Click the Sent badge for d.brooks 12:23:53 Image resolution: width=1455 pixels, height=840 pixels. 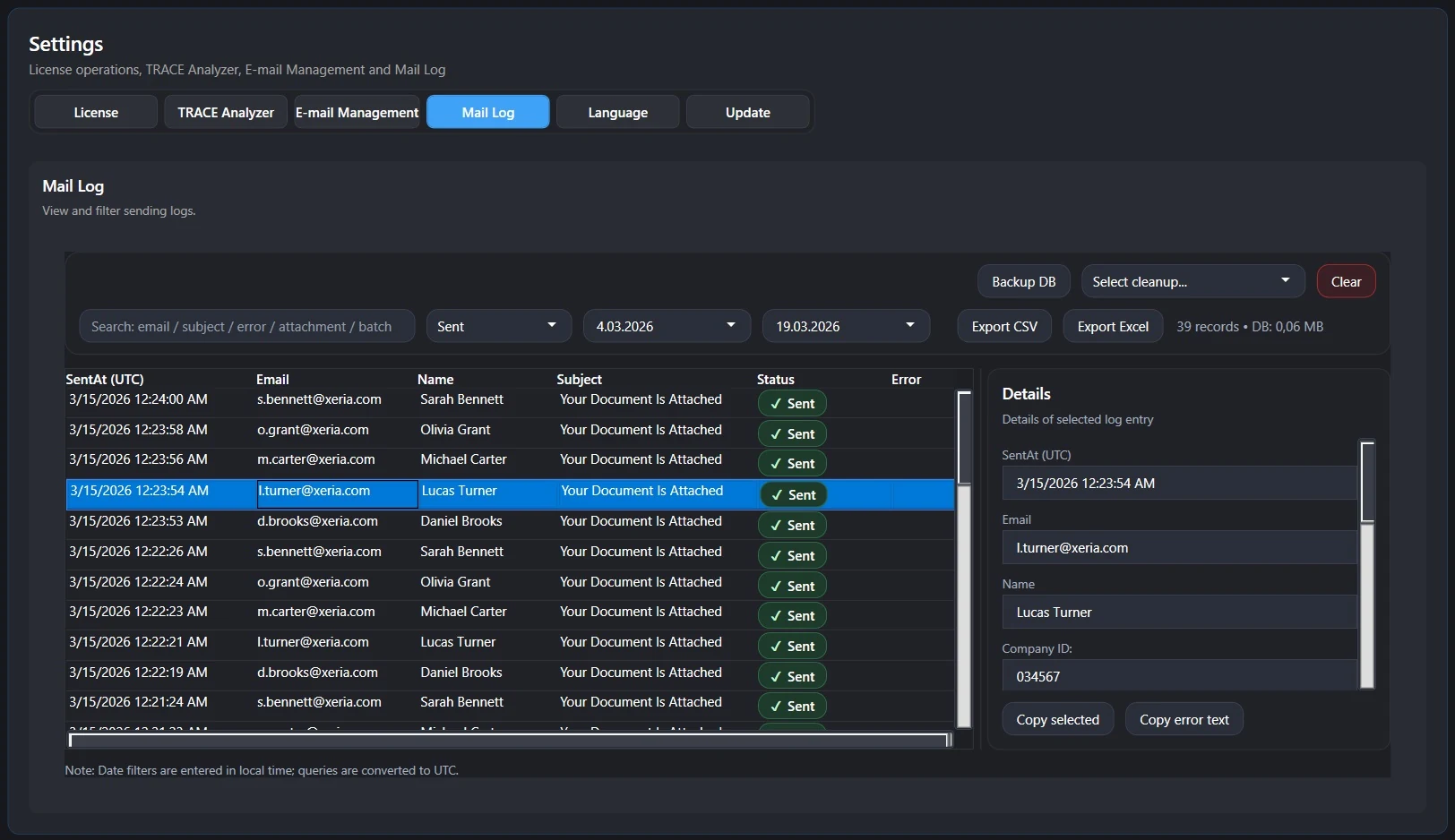pyautogui.click(x=792, y=526)
